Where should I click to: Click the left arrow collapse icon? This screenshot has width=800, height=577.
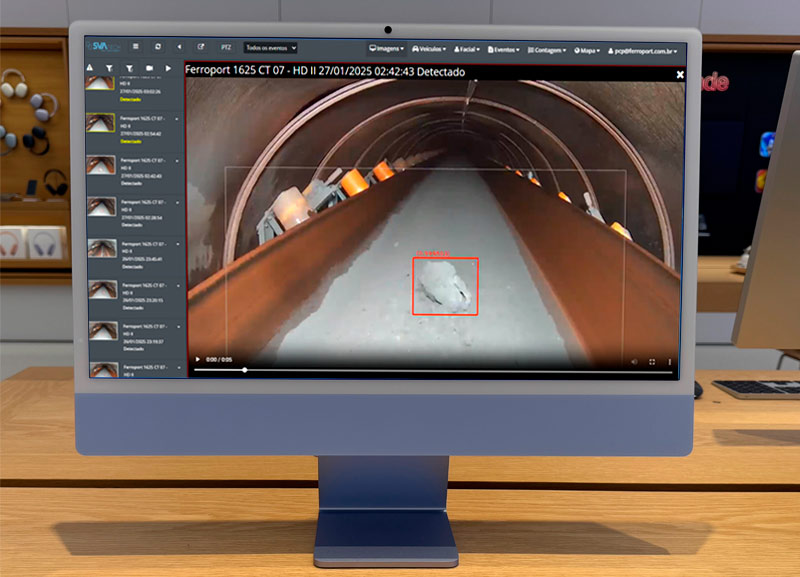point(179,47)
